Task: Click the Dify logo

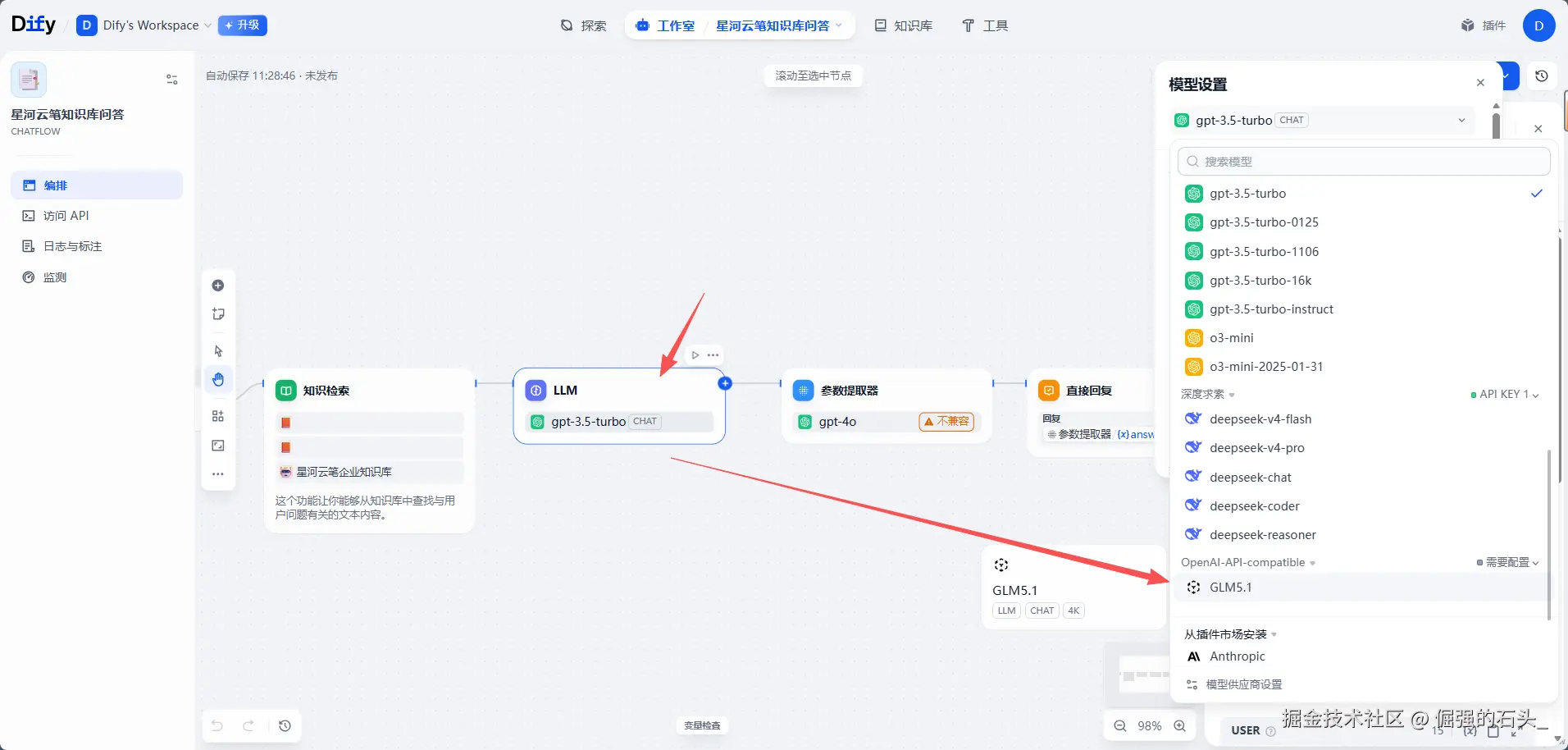Action: click(34, 25)
